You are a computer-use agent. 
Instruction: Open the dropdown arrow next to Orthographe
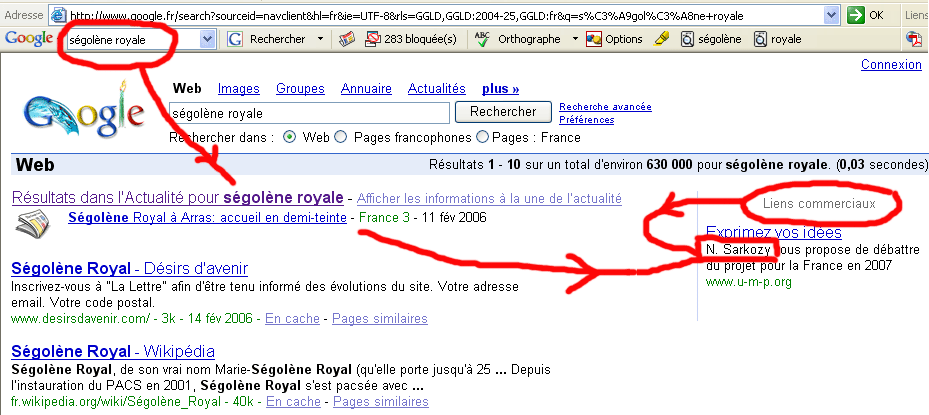575,39
